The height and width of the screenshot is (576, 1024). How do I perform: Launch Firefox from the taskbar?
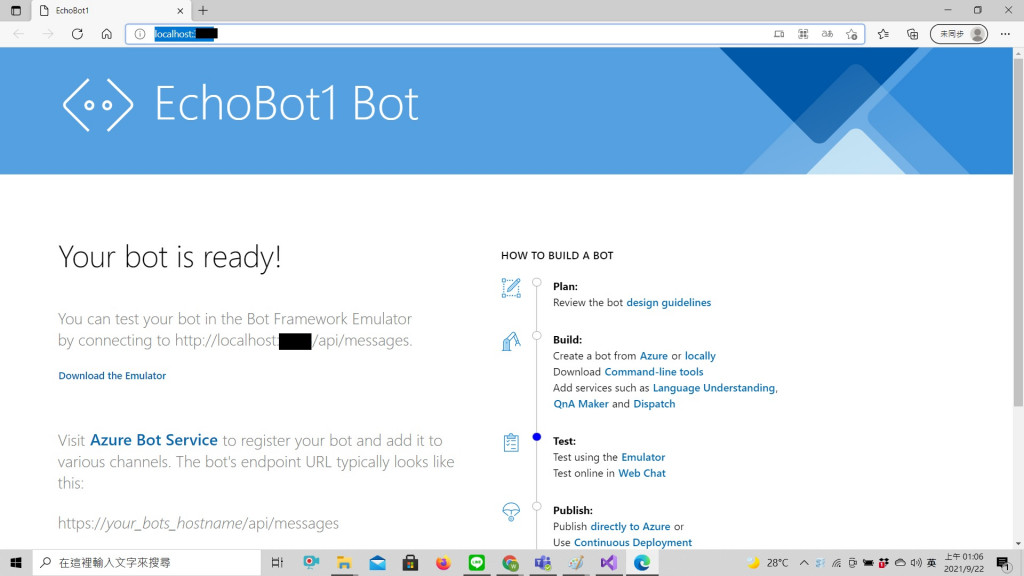443,562
